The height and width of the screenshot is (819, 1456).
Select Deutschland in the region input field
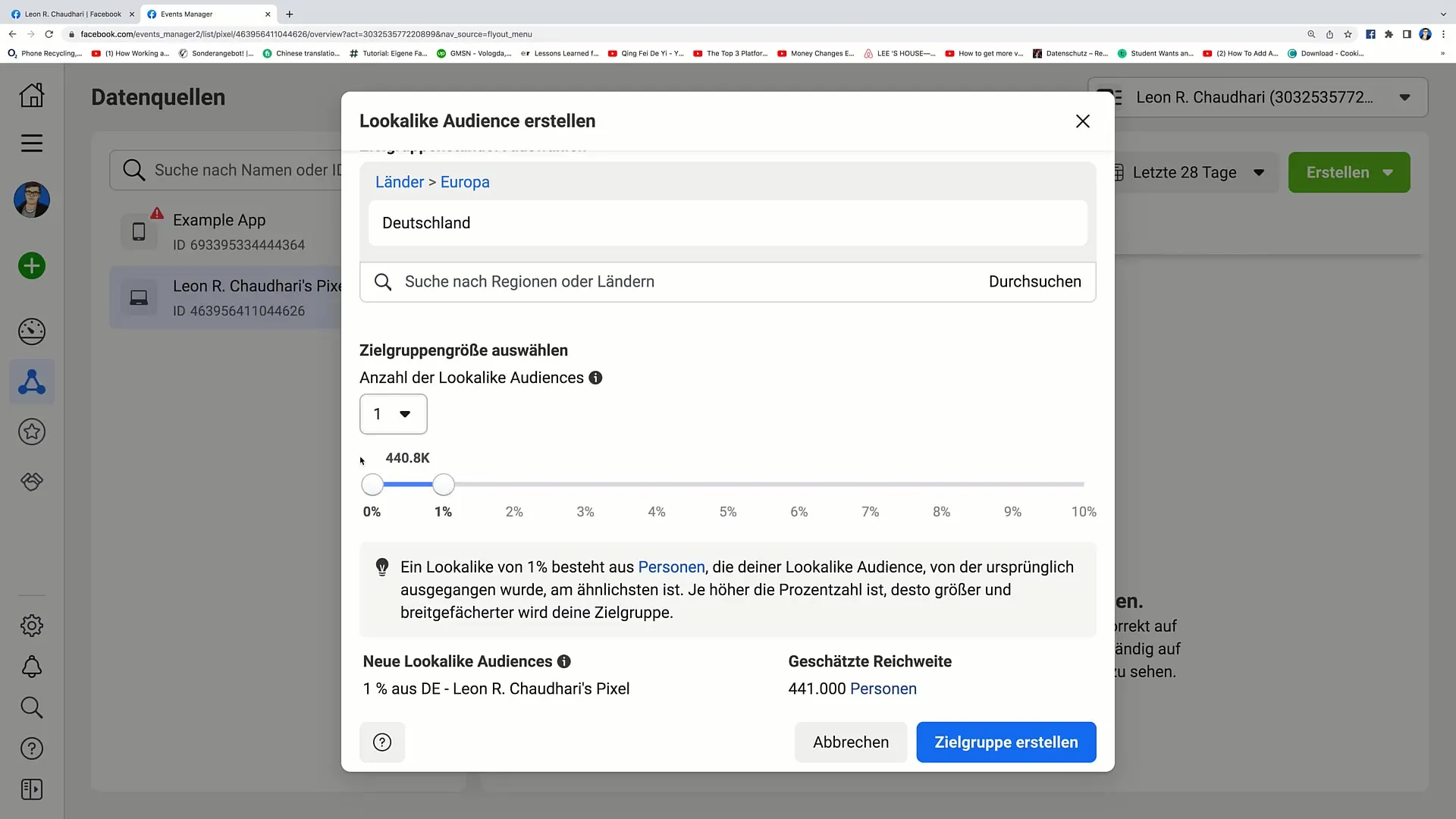point(727,222)
